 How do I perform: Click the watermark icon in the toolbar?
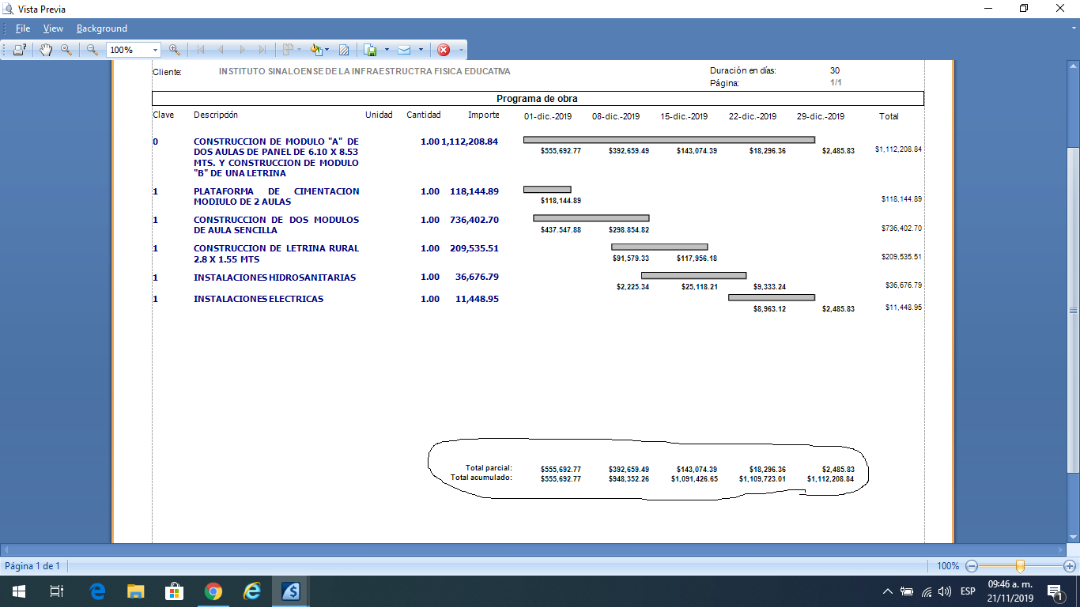click(344, 49)
